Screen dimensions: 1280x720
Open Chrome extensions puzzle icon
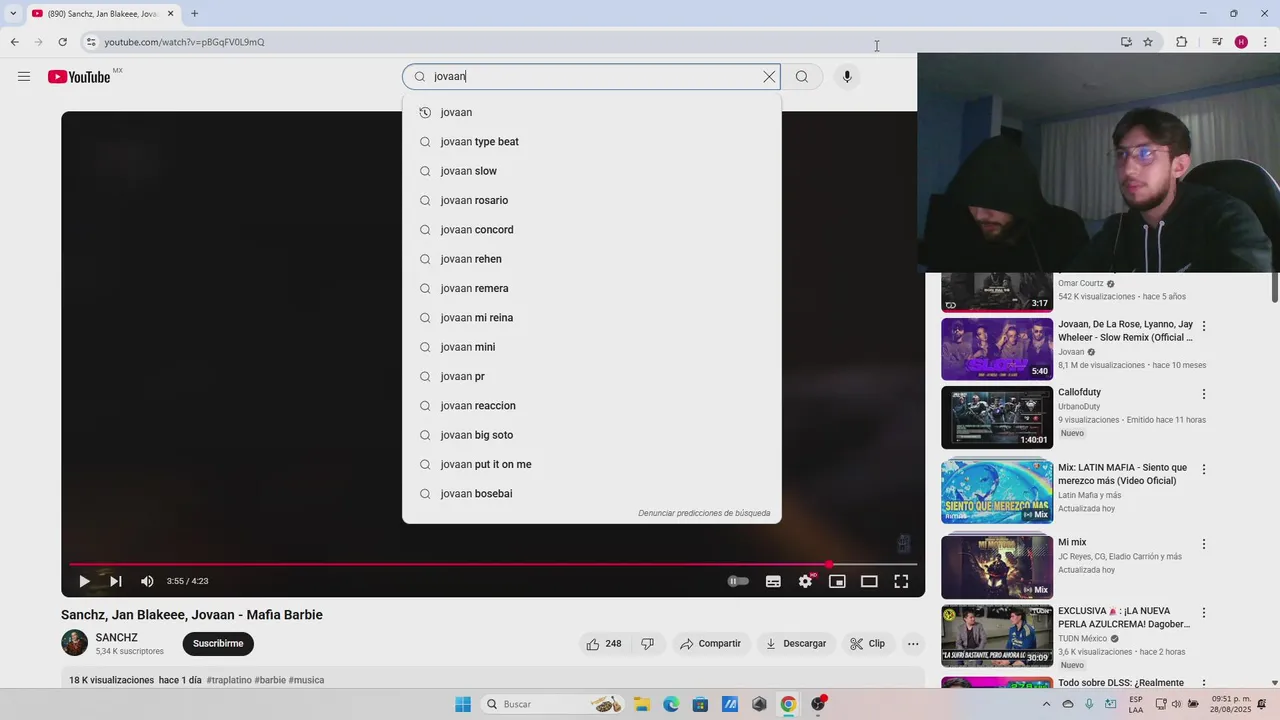pyautogui.click(x=1181, y=42)
